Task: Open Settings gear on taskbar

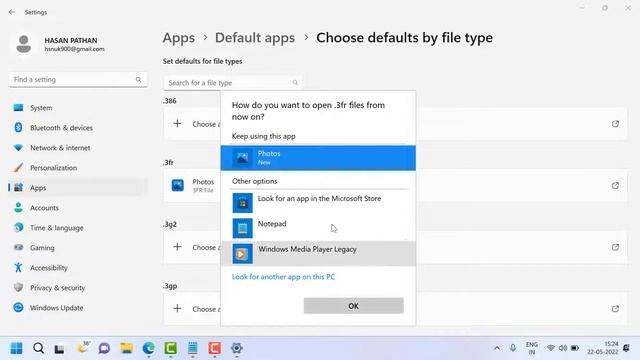Action: pos(237,348)
